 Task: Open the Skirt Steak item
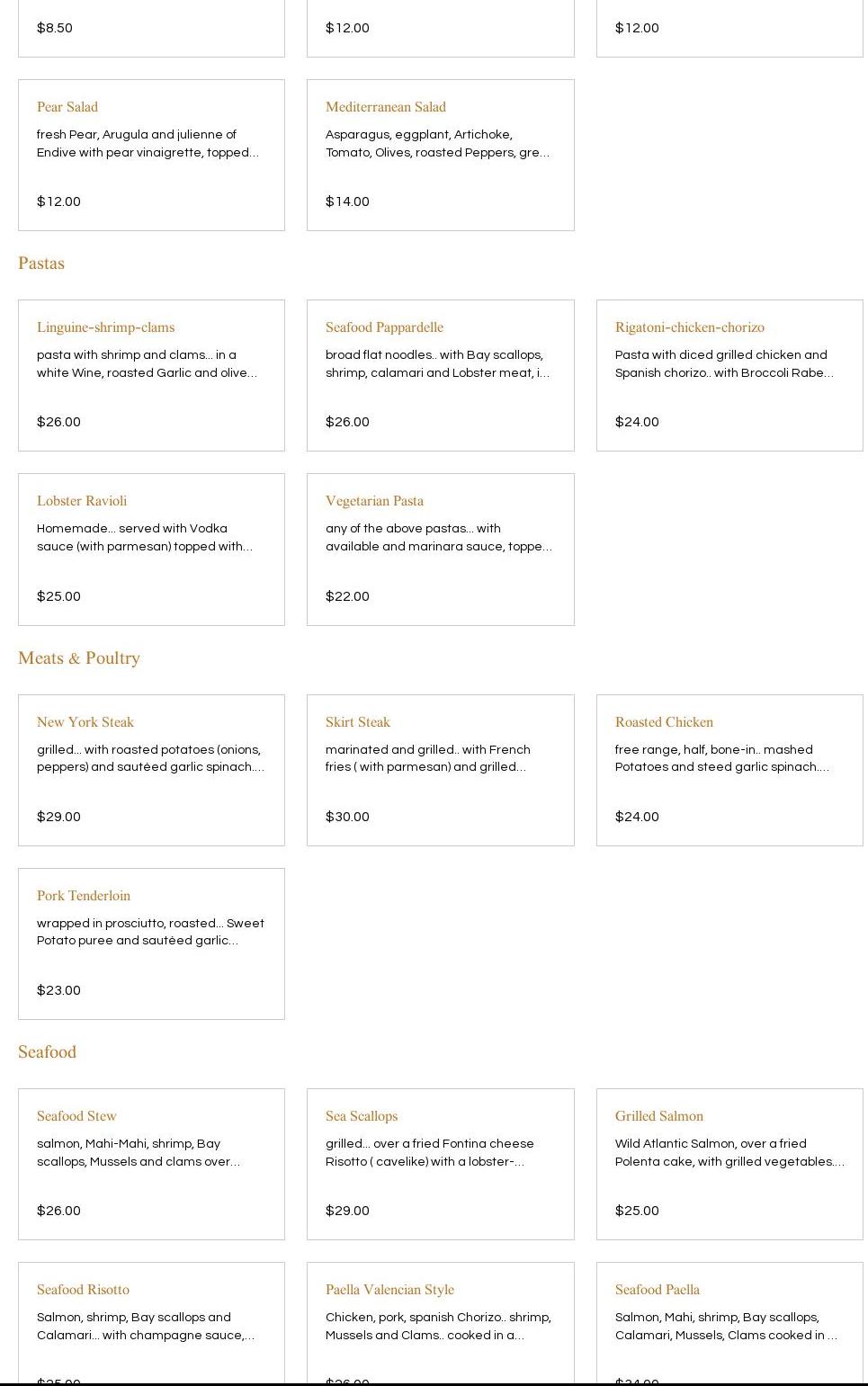click(358, 722)
